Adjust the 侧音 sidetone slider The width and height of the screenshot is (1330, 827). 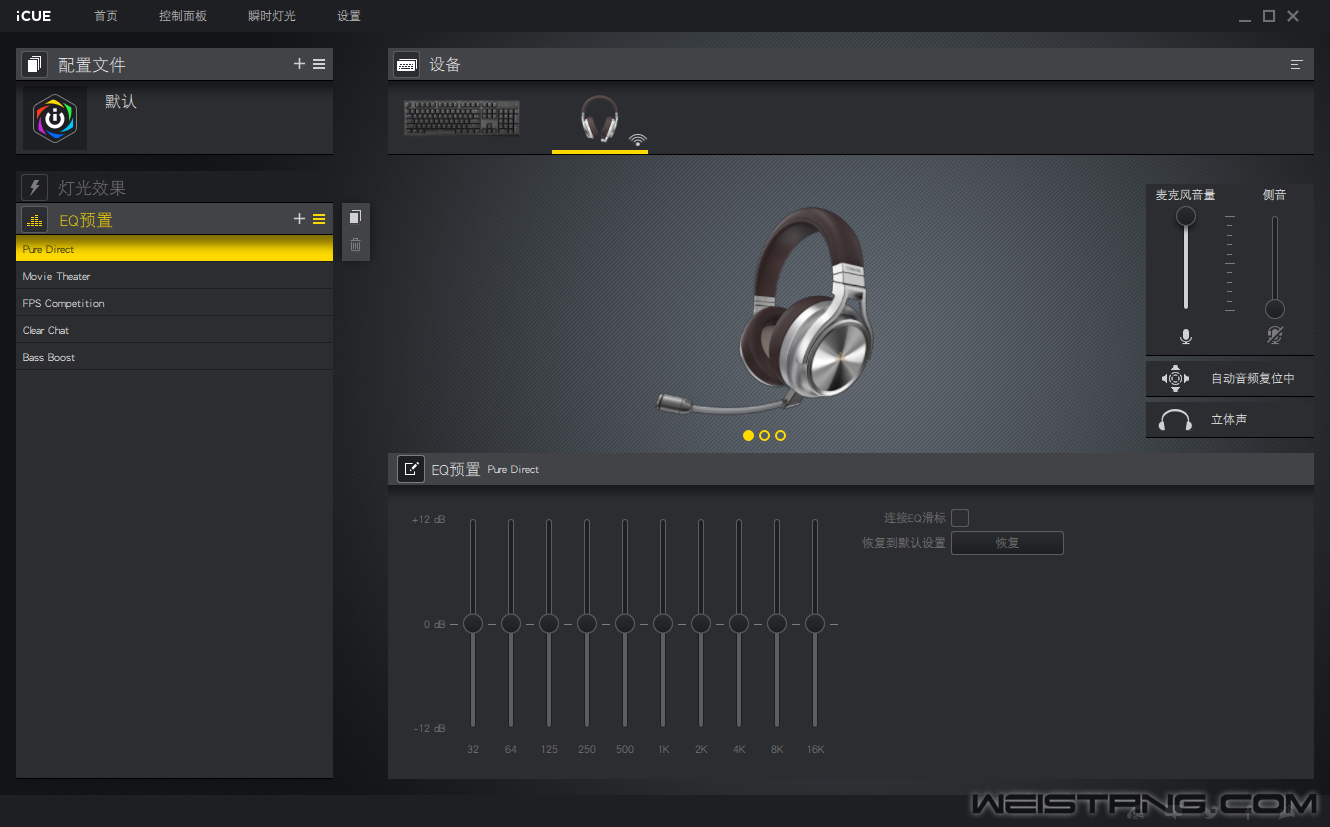1275,308
